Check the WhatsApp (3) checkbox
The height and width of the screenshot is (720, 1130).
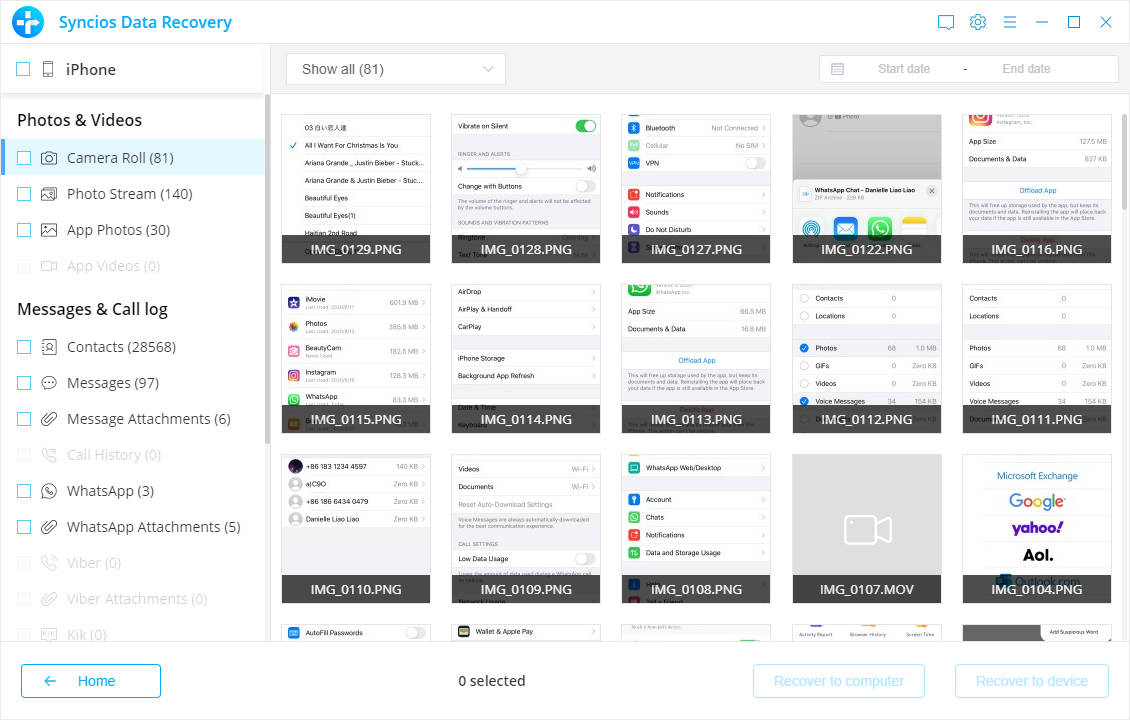[x=24, y=491]
